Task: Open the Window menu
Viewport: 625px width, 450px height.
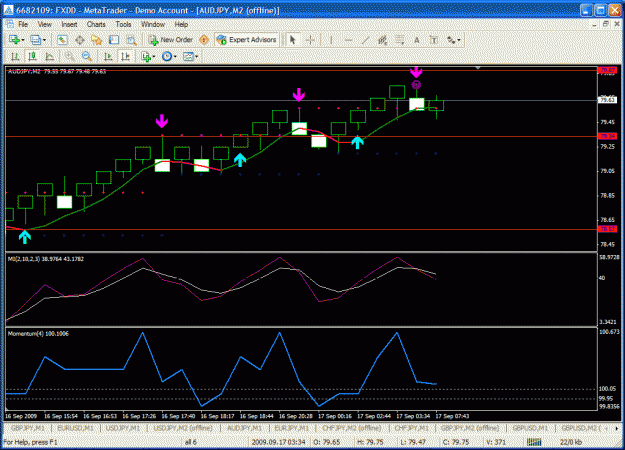Action: 153,24
